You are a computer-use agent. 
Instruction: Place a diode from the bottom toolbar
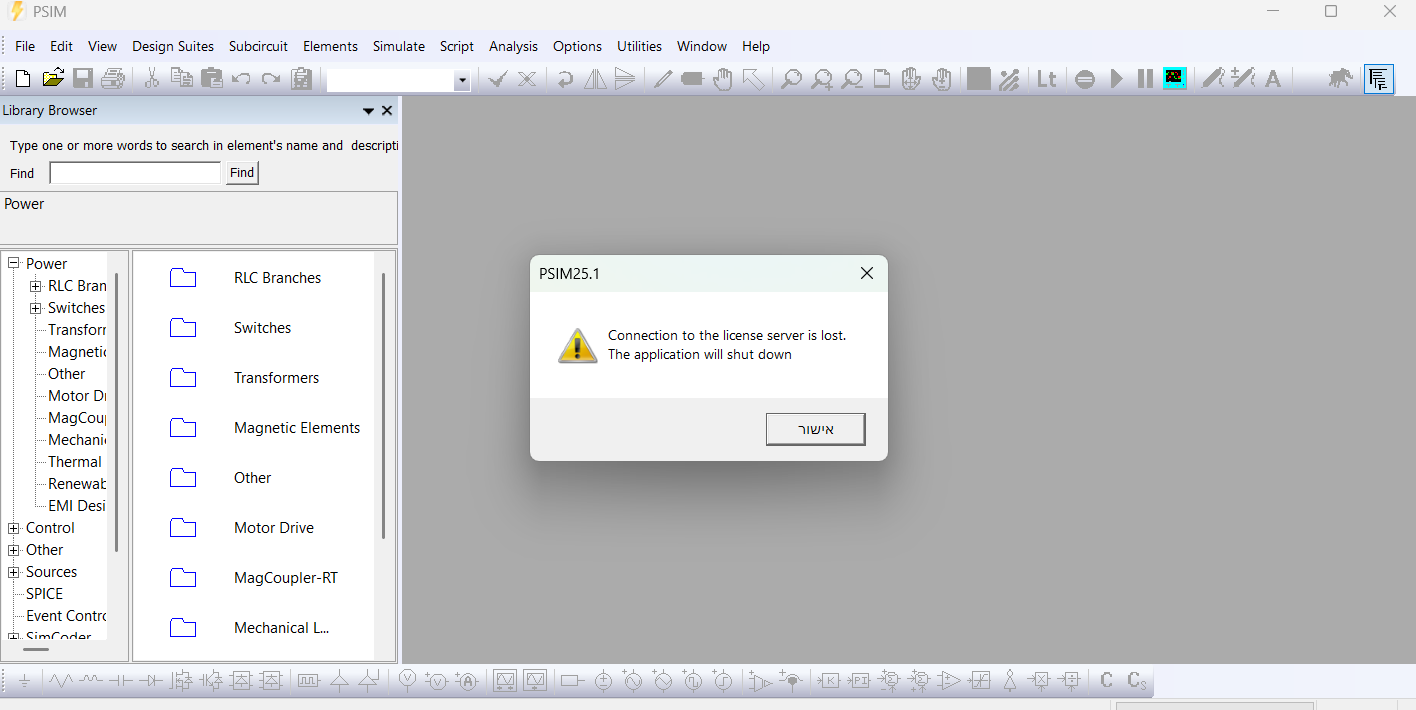(151, 681)
